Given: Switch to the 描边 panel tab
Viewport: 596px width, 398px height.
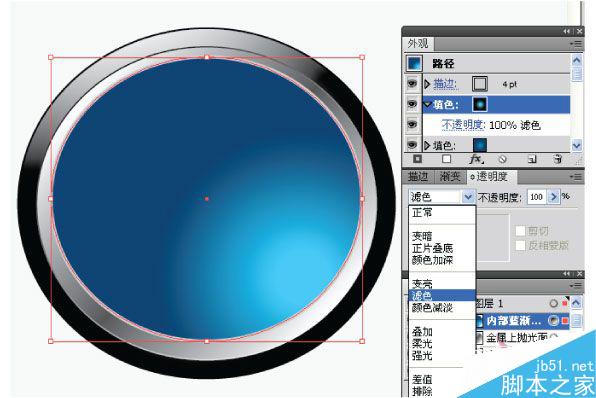Looking at the screenshot, I should (418, 177).
